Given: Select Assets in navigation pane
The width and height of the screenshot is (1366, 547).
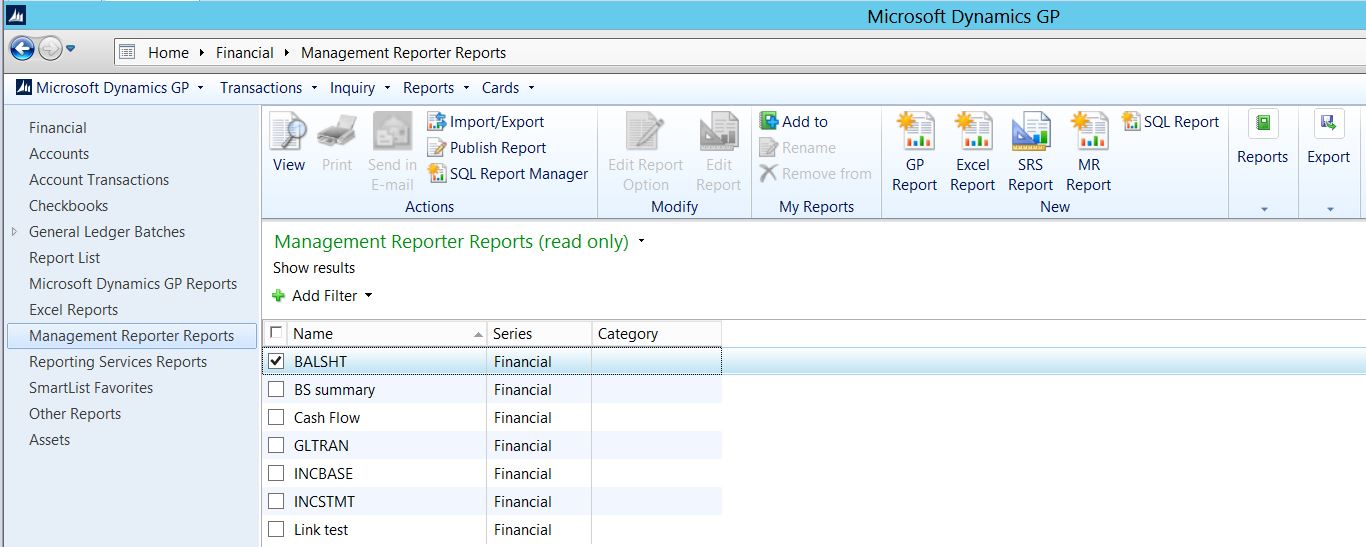Looking at the screenshot, I should tap(49, 439).
